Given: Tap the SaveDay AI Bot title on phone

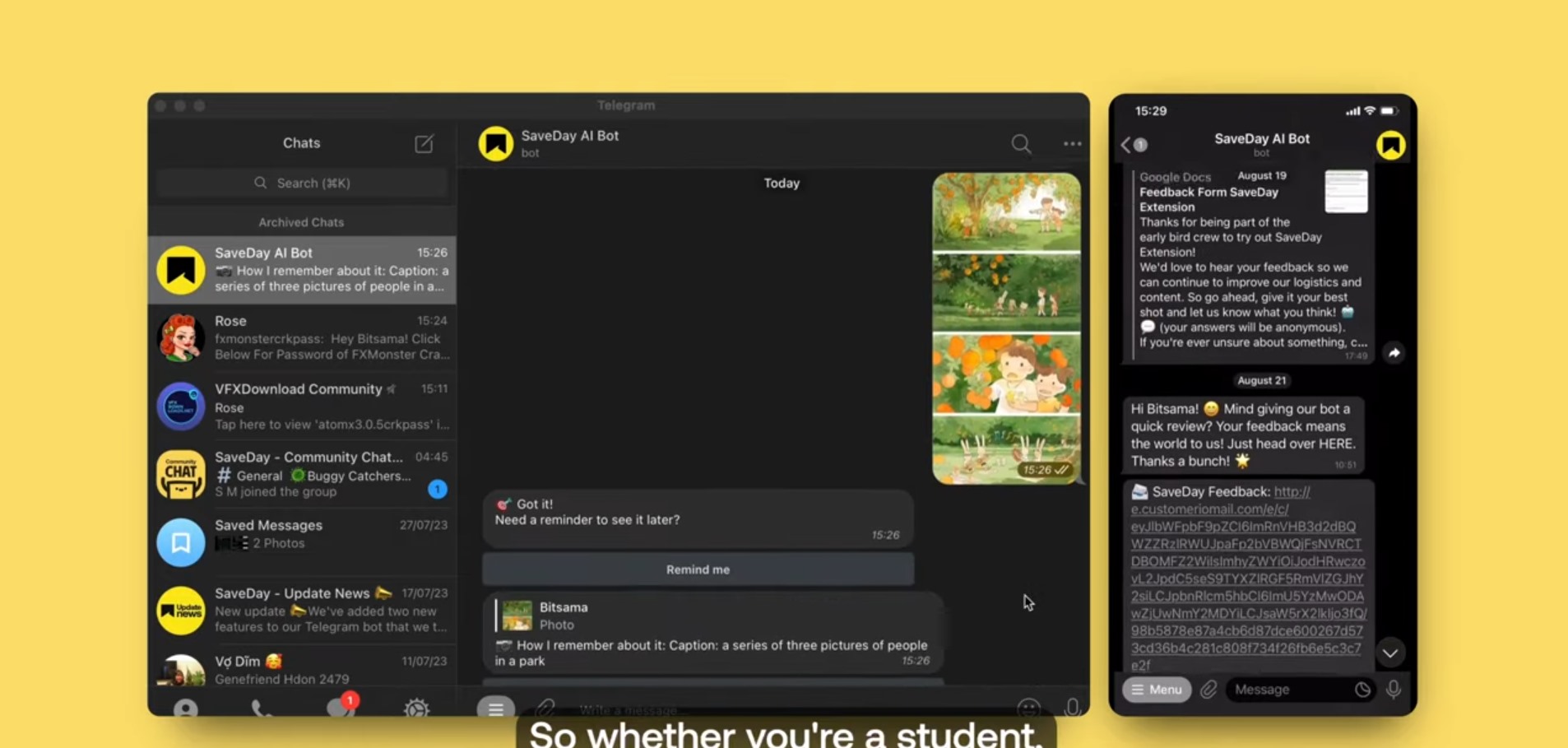Looking at the screenshot, I should pos(1262,139).
